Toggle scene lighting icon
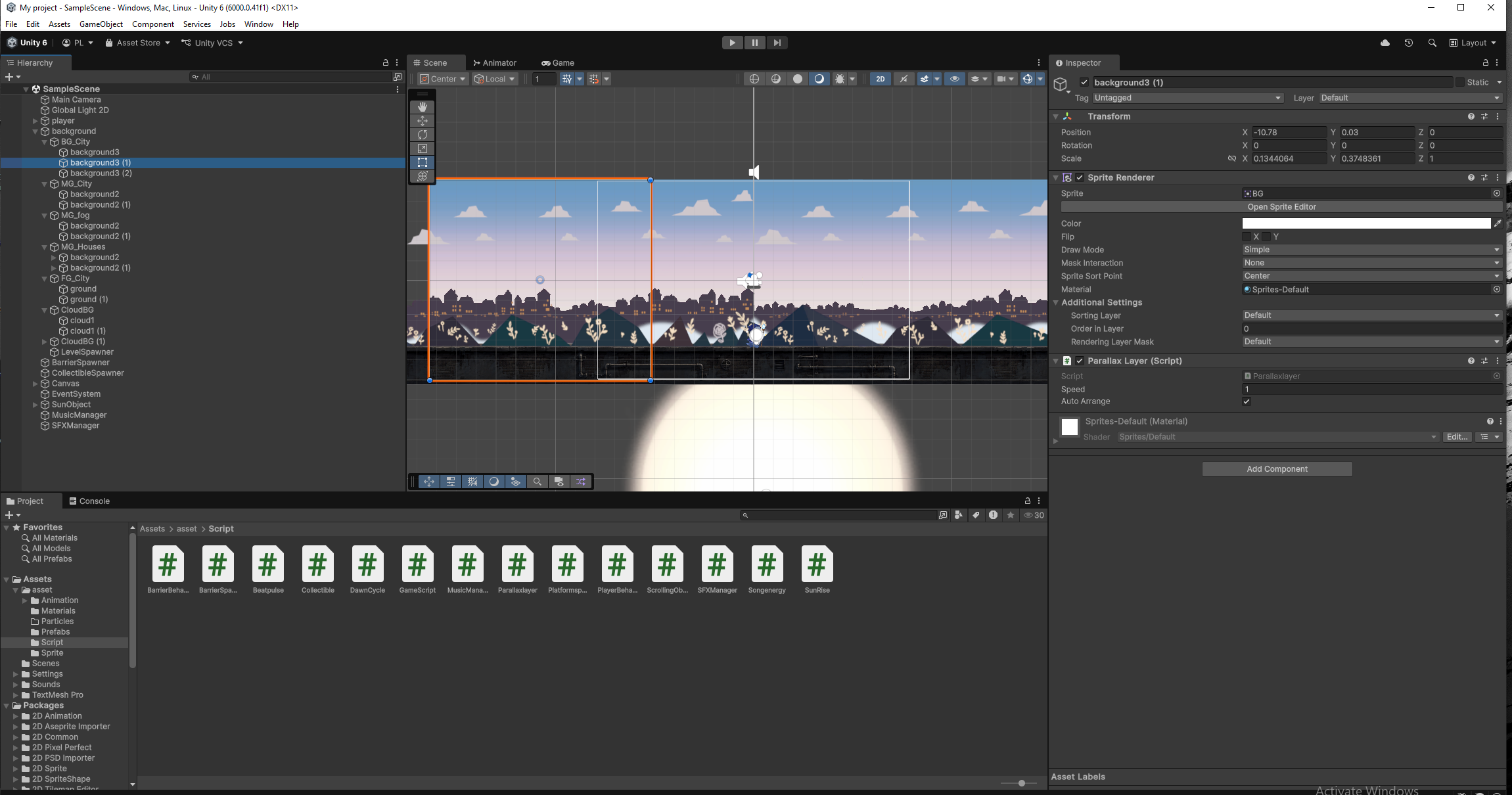Screen dimensions: 1512x795 [x=904, y=79]
